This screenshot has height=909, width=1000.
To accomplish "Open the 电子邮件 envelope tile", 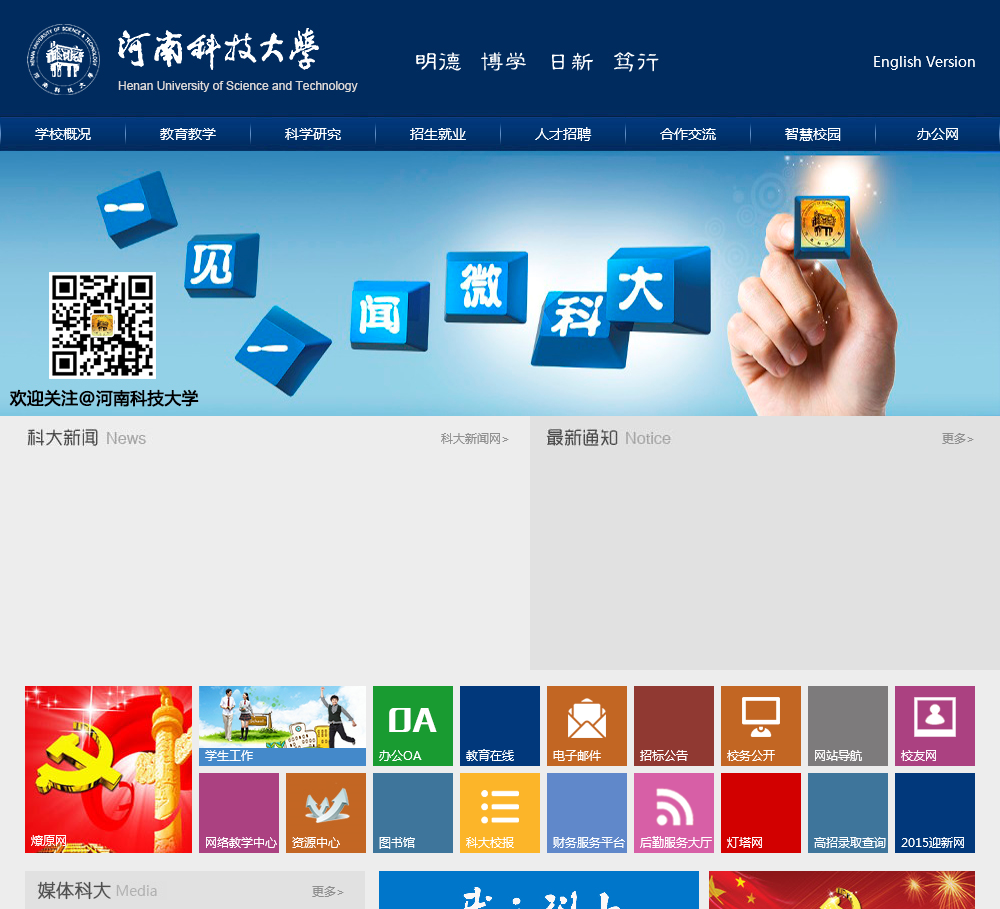I will pos(587,726).
